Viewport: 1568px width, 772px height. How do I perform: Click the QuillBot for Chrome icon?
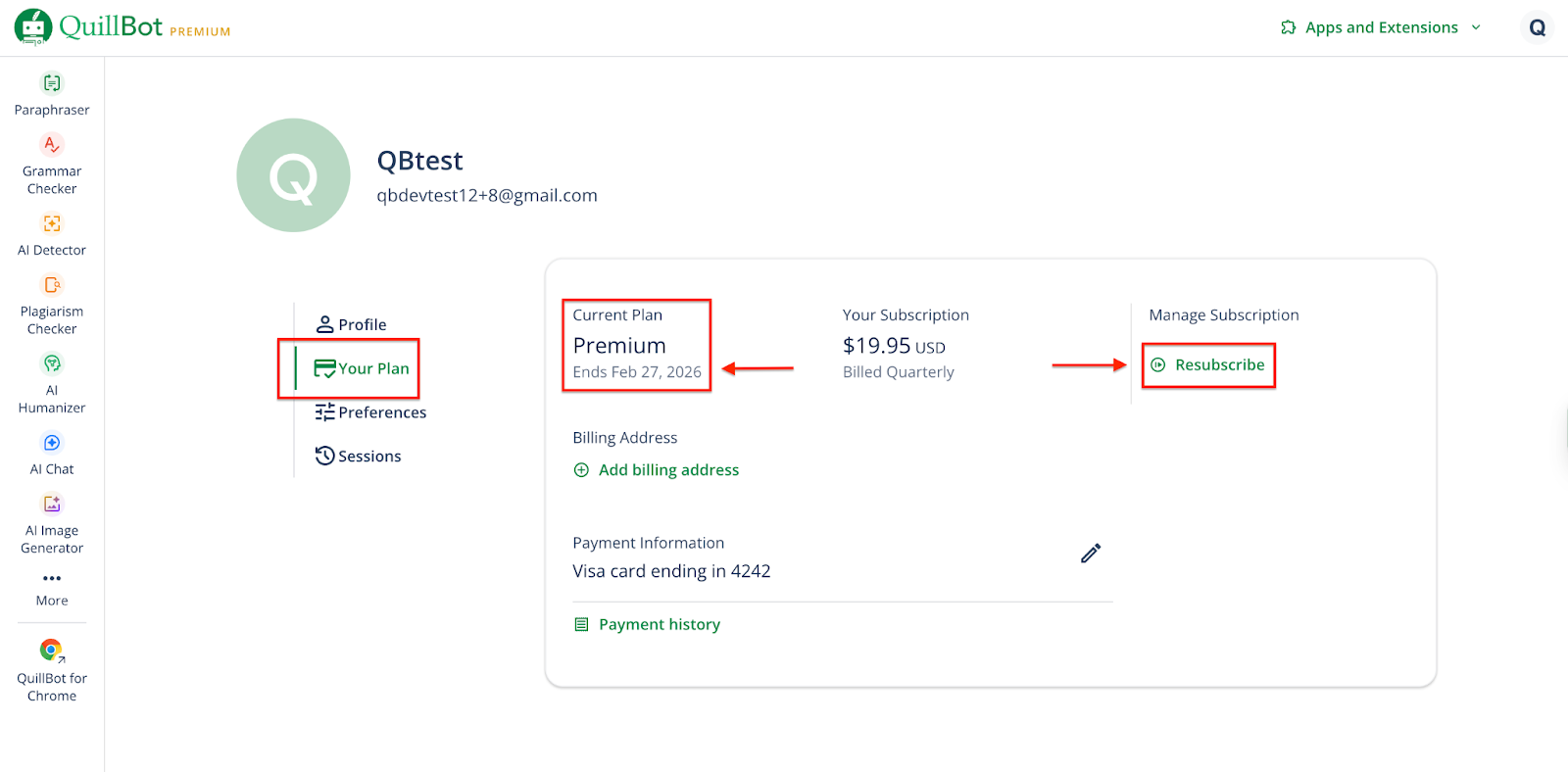click(x=52, y=651)
